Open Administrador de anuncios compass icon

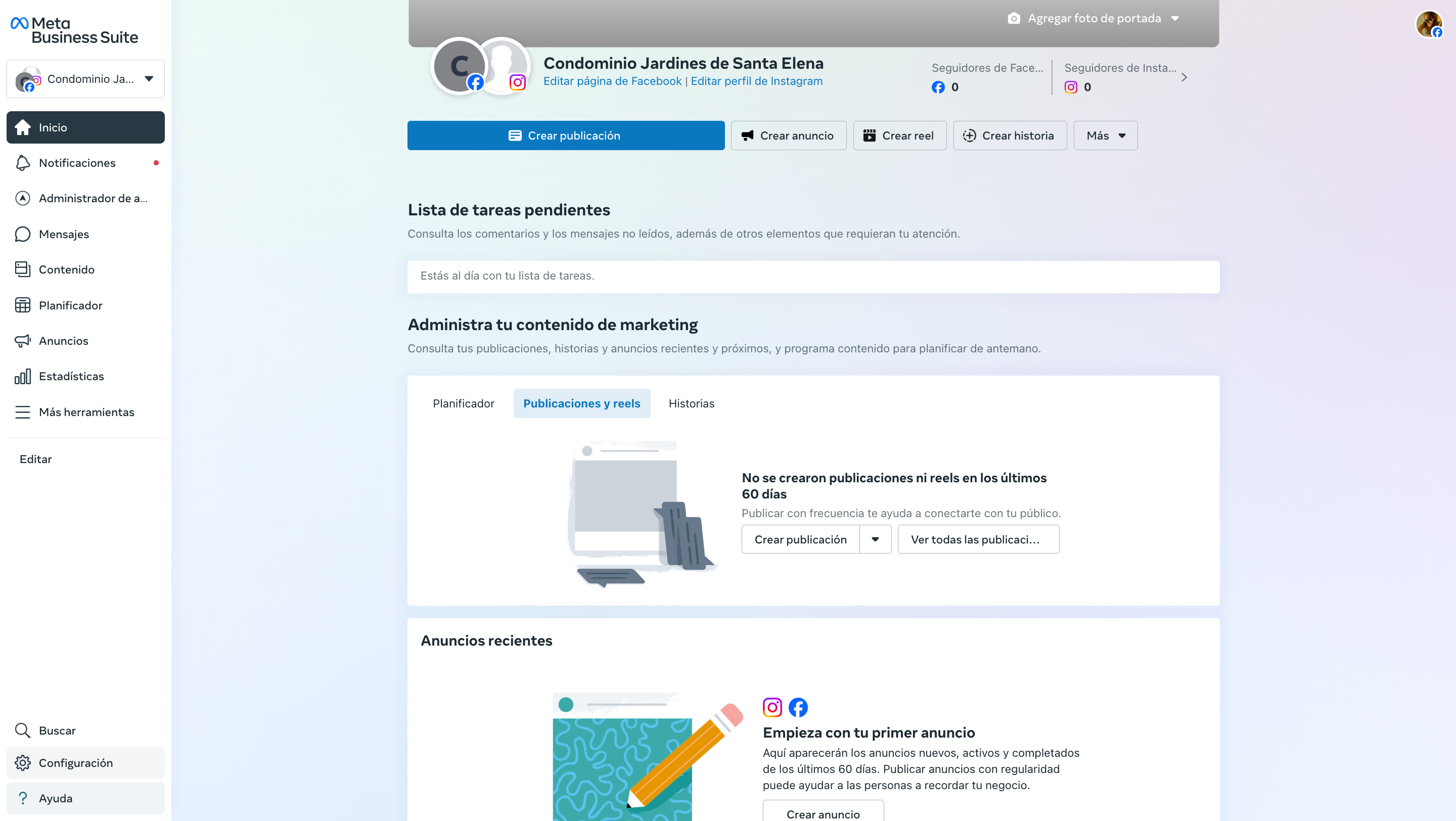23,198
